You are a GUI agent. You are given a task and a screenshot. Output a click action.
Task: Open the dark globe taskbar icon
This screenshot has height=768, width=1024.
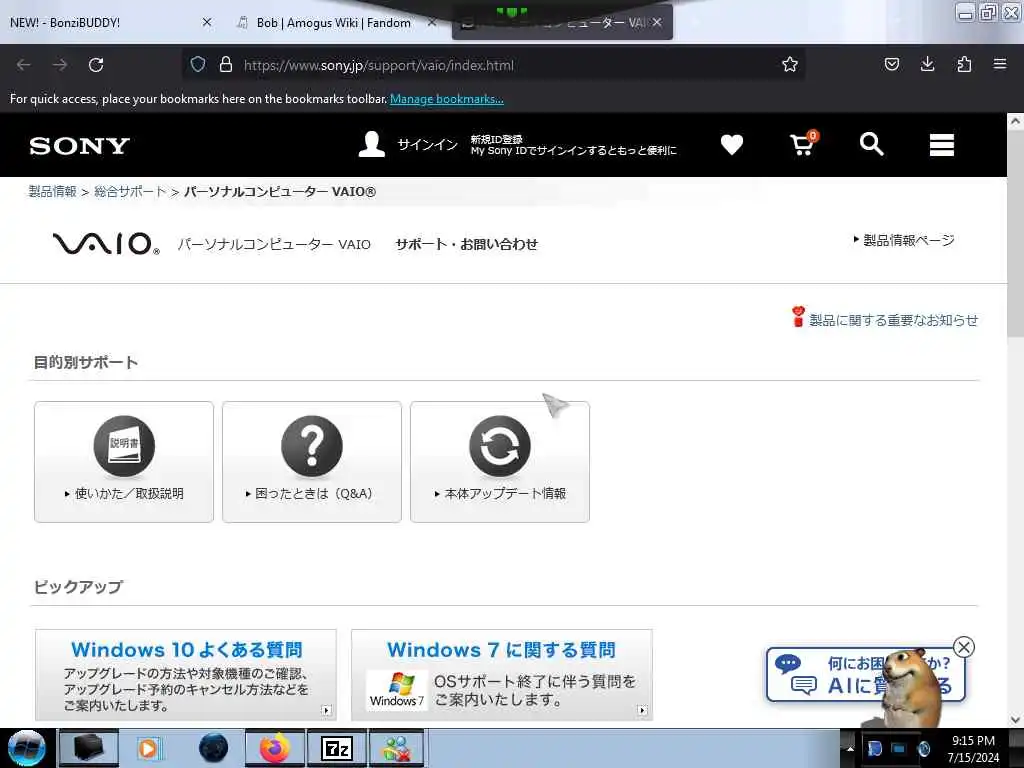(213, 748)
